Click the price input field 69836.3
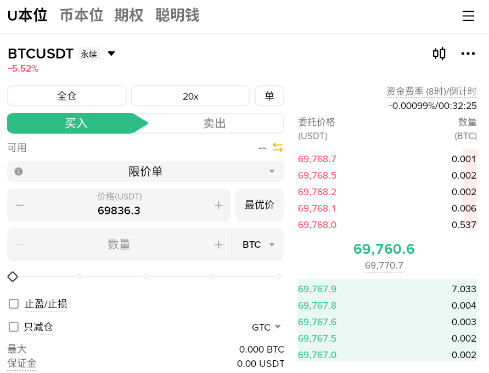Image resolution: width=489 pixels, height=373 pixels. 119,205
